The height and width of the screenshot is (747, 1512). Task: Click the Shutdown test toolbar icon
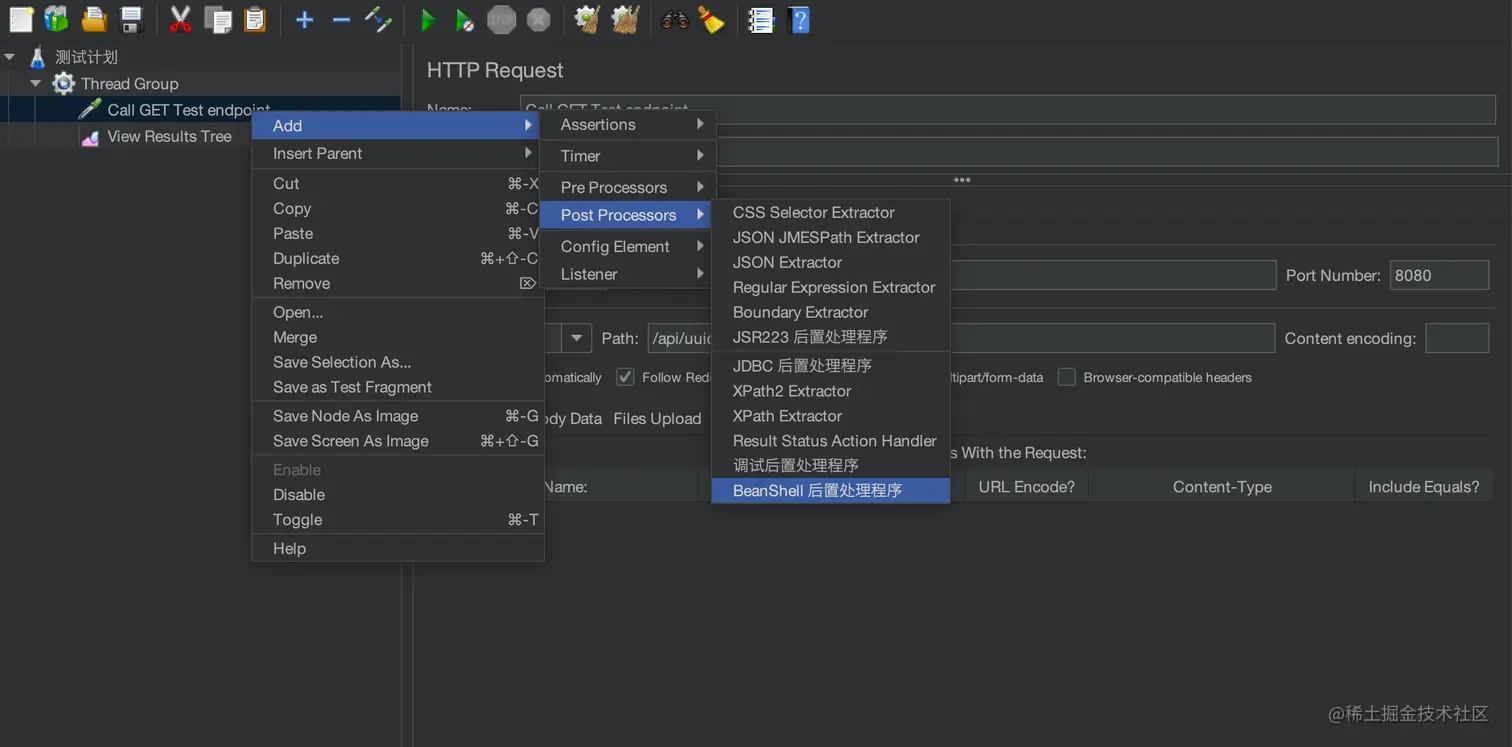[x=539, y=19]
